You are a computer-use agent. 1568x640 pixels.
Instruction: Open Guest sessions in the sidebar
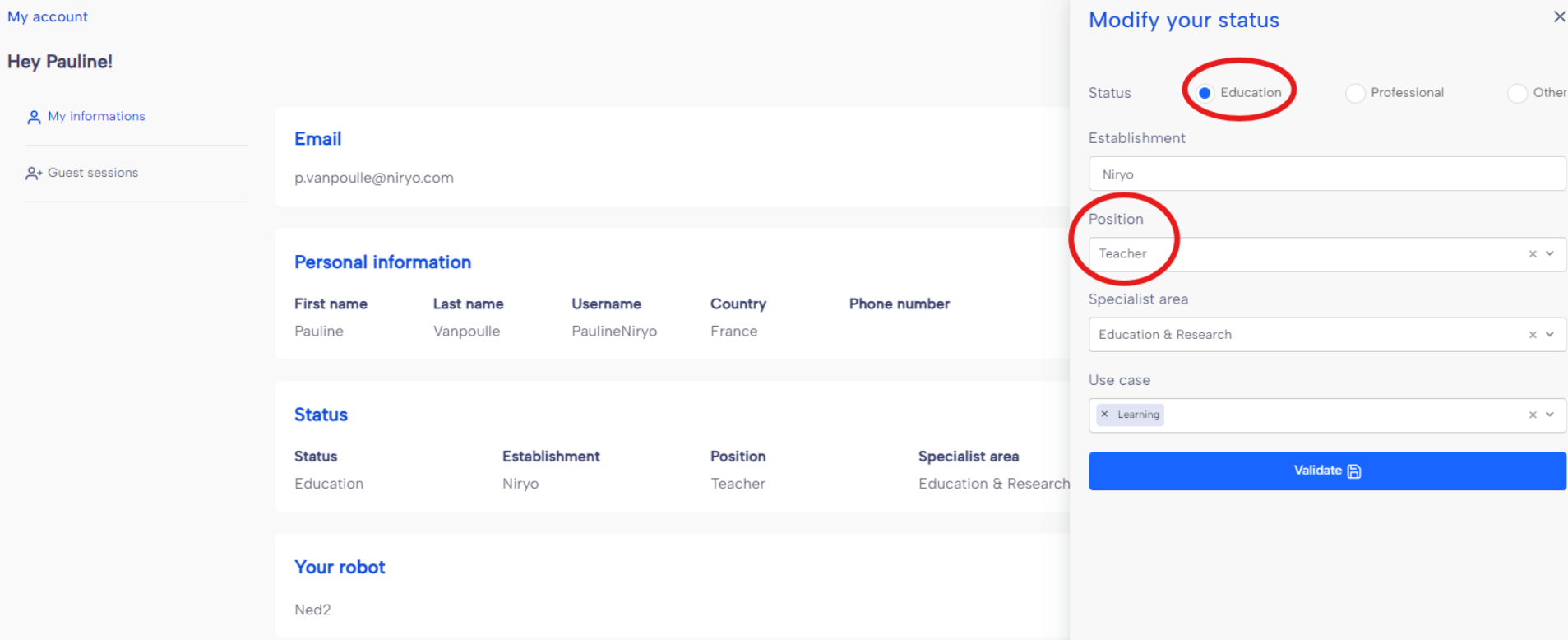click(x=93, y=173)
